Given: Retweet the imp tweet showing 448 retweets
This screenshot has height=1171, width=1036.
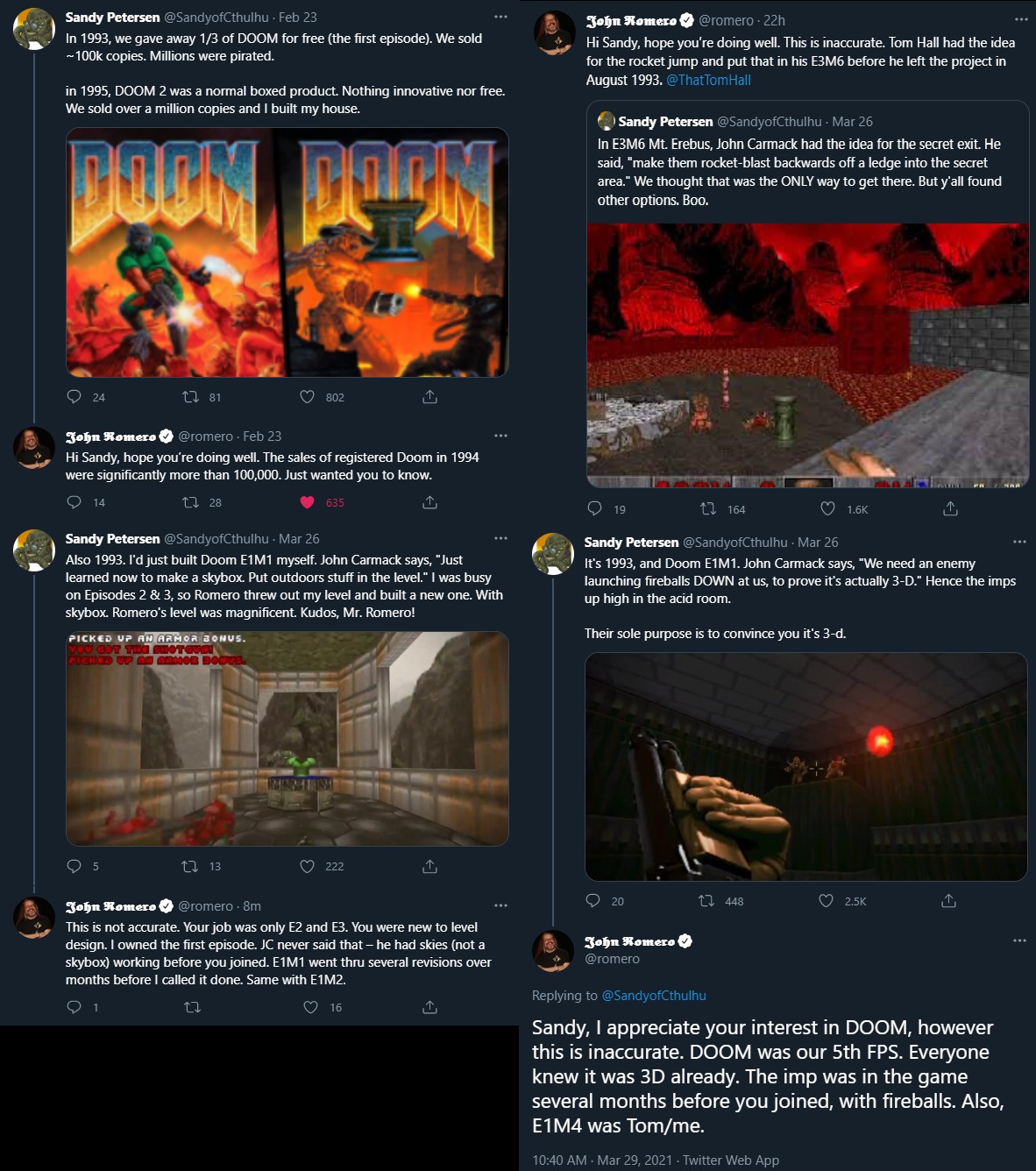Looking at the screenshot, I should [x=706, y=901].
